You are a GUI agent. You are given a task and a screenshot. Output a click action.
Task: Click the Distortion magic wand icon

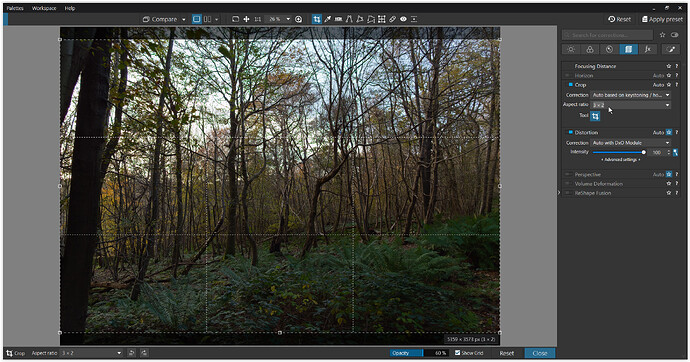675,152
